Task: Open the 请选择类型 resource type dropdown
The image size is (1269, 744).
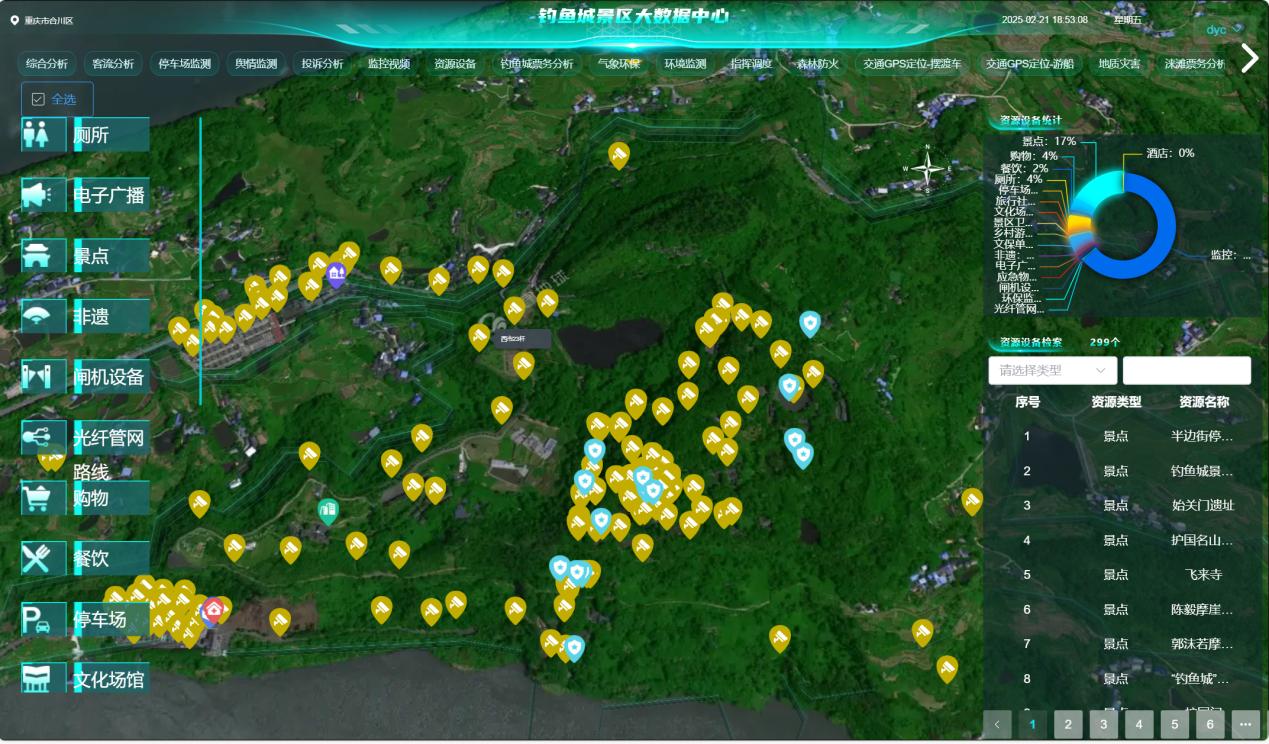Action: (1052, 370)
